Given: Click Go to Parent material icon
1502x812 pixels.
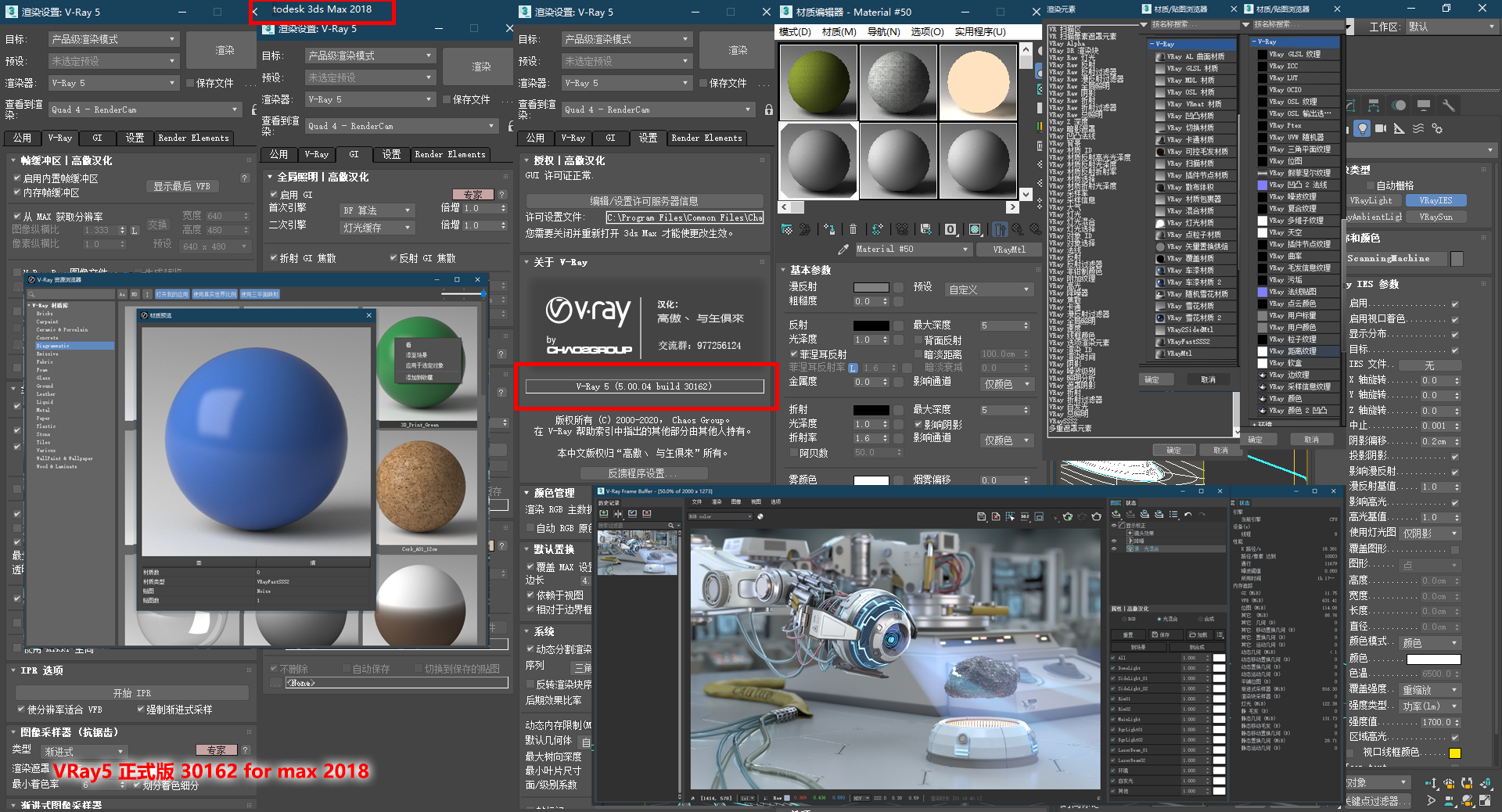Looking at the screenshot, I should click(1019, 229).
